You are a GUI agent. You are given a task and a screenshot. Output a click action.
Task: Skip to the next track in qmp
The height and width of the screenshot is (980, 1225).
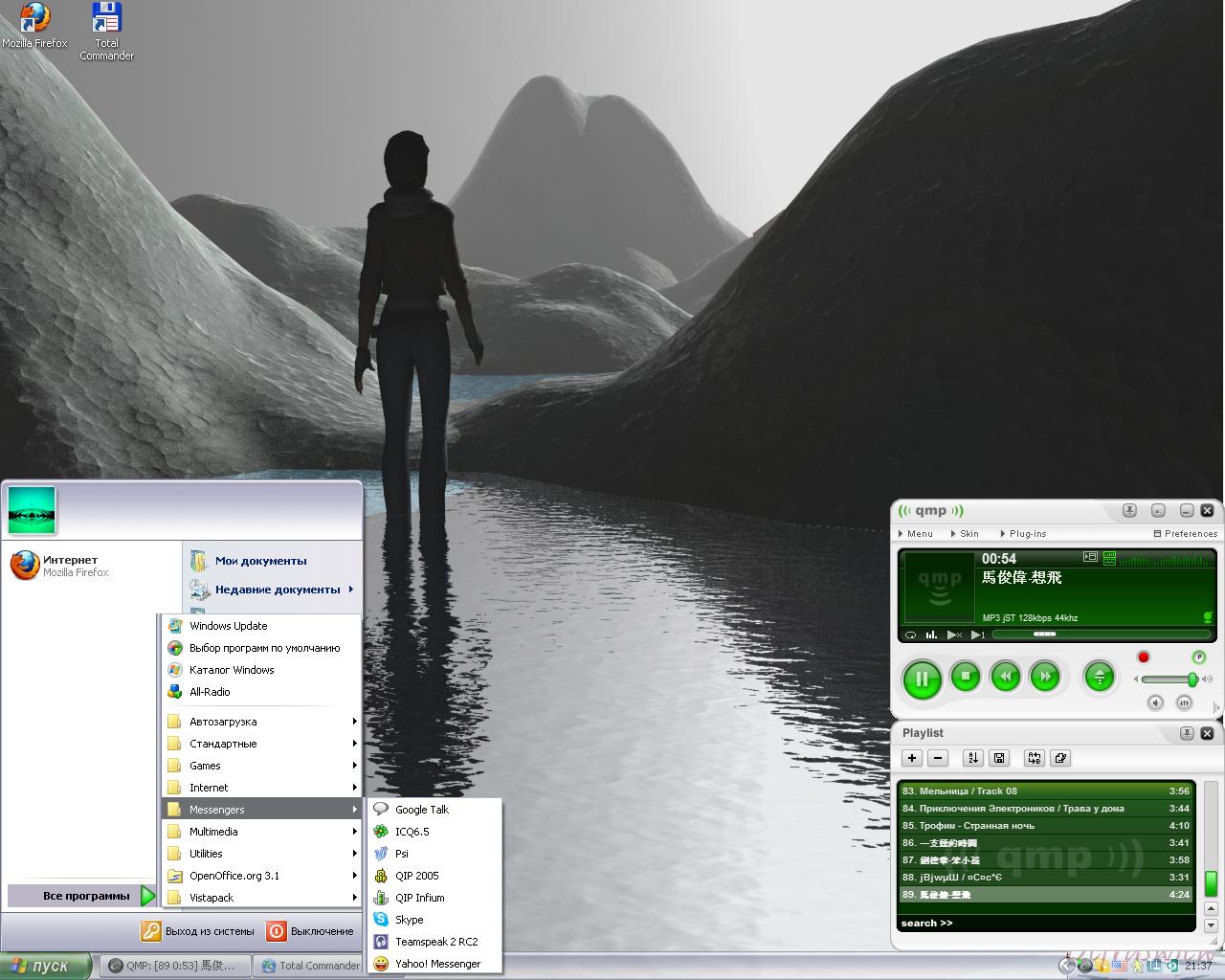[x=1045, y=677]
